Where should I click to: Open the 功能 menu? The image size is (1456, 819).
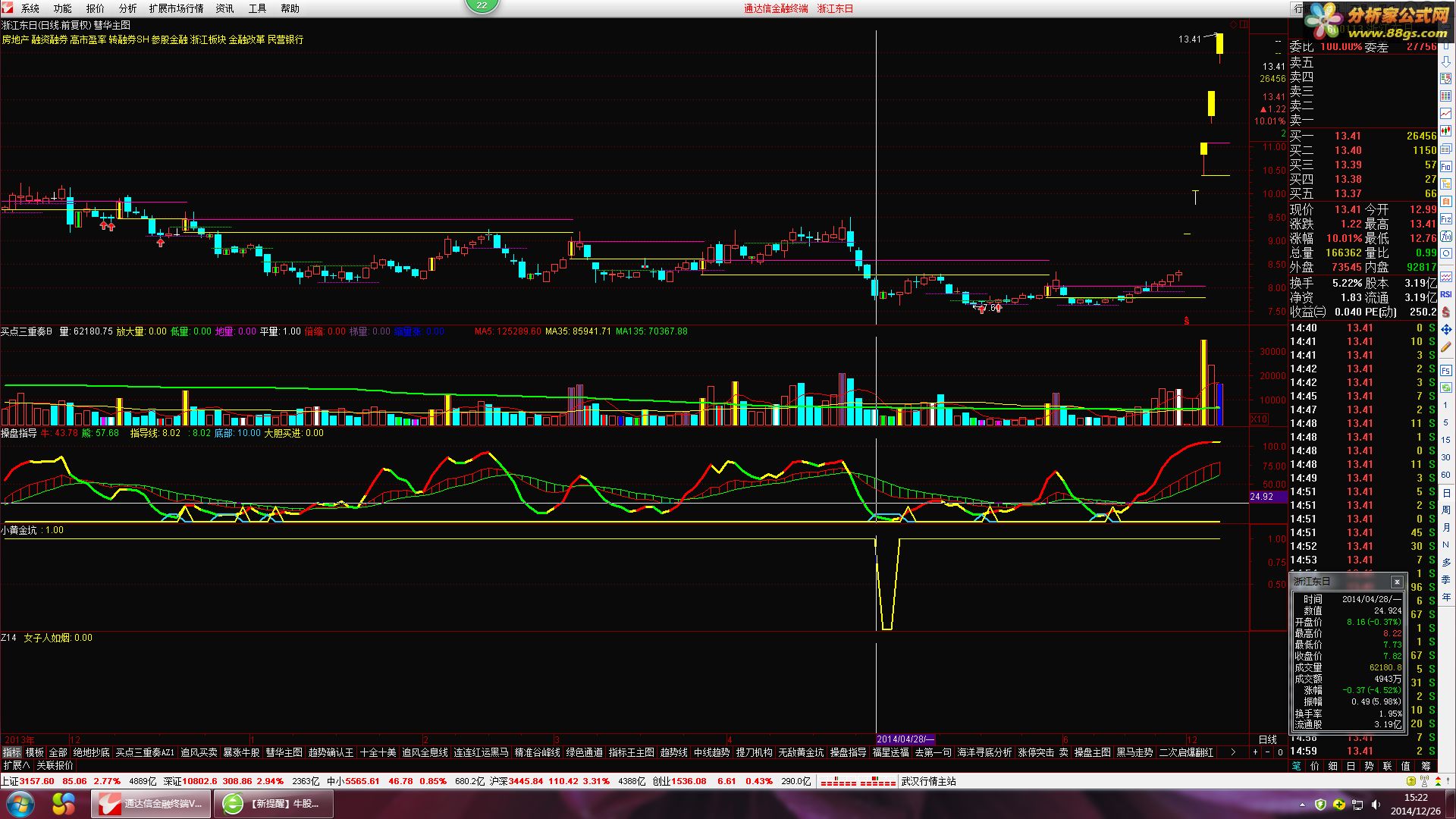coord(63,8)
